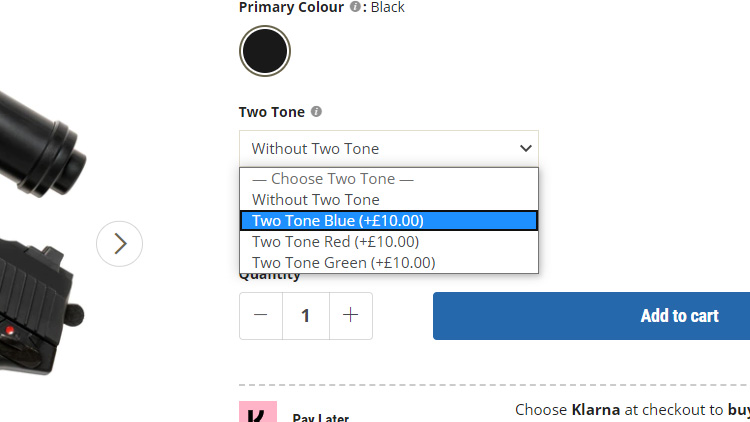Choose the 'Two Tone Red (+£10.00)' option
This screenshot has height=422, width=750.
pos(335,242)
